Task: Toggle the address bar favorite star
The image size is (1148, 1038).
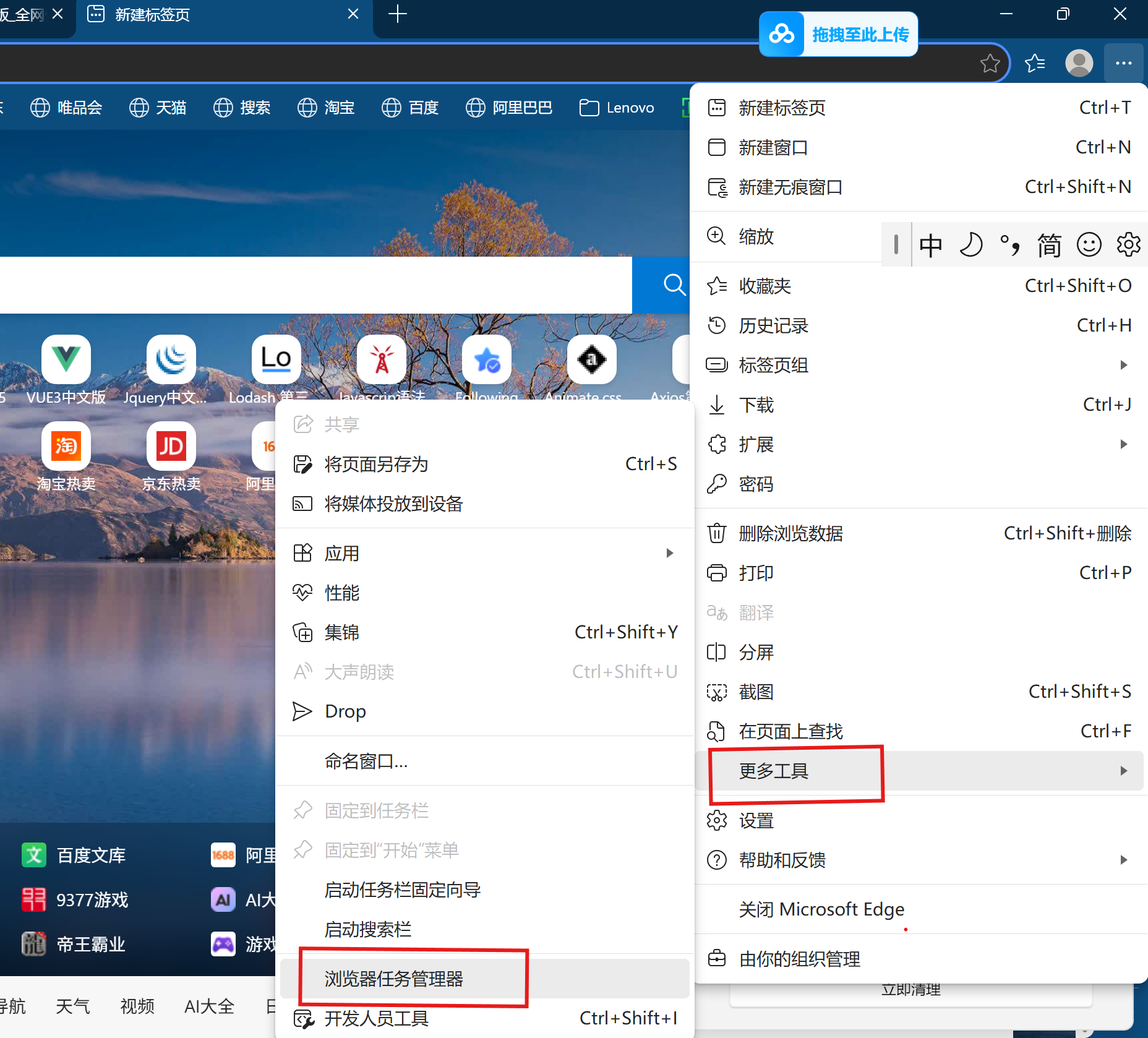Action: click(x=990, y=62)
